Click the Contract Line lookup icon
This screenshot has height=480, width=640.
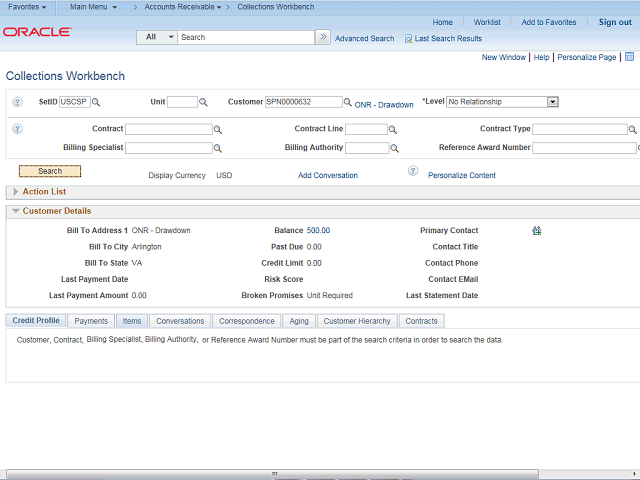[393, 130]
